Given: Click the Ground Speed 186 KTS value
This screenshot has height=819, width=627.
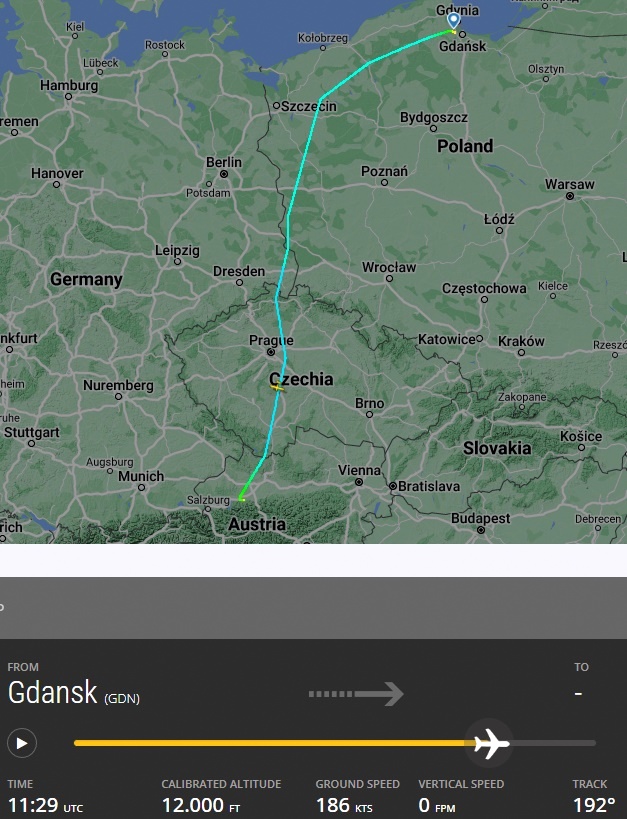Looking at the screenshot, I should point(344,805).
